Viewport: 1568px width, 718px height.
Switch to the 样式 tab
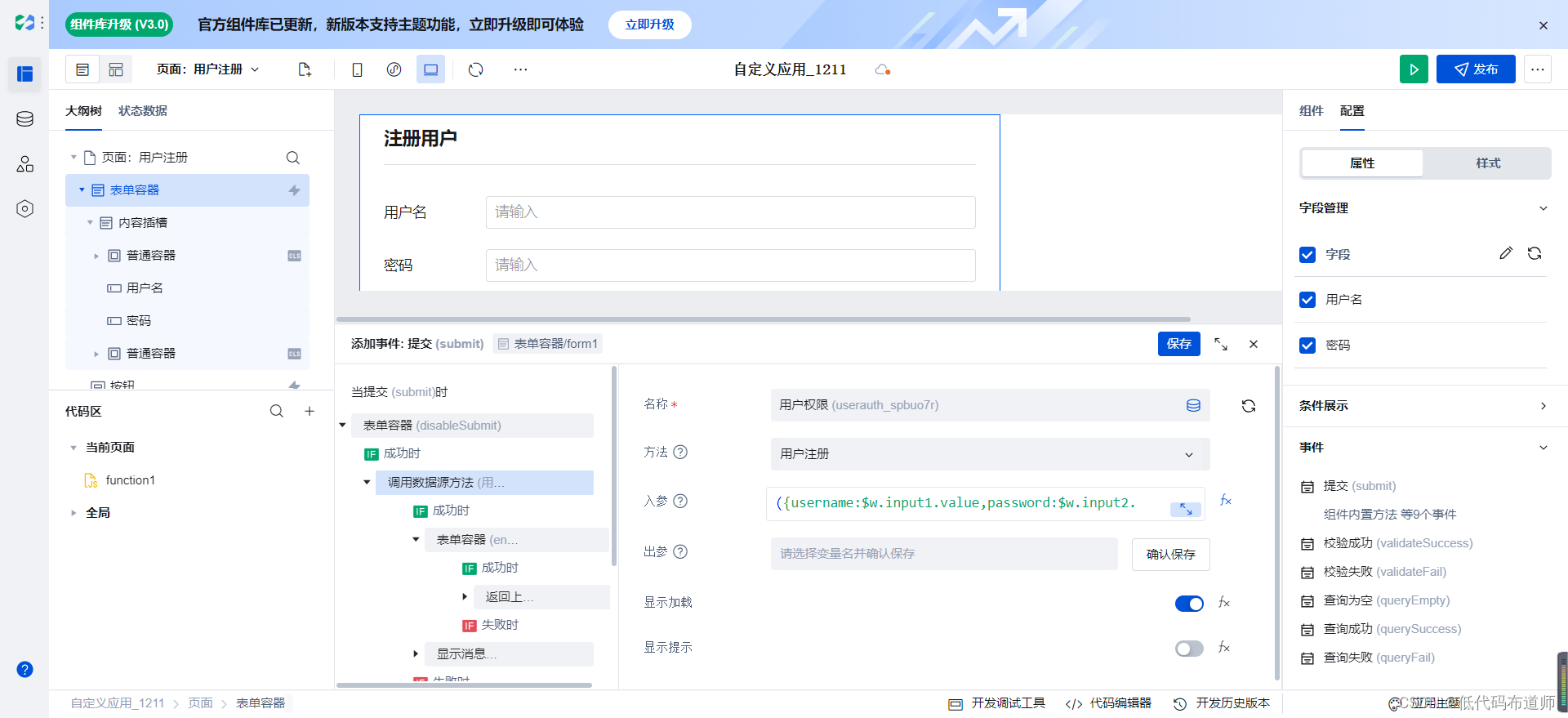[1487, 163]
